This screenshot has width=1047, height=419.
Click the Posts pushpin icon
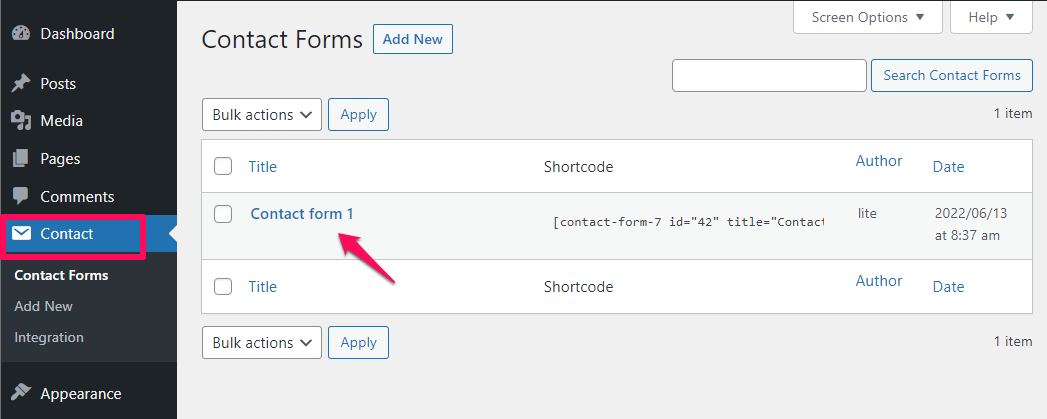pyautogui.click(x=21, y=84)
